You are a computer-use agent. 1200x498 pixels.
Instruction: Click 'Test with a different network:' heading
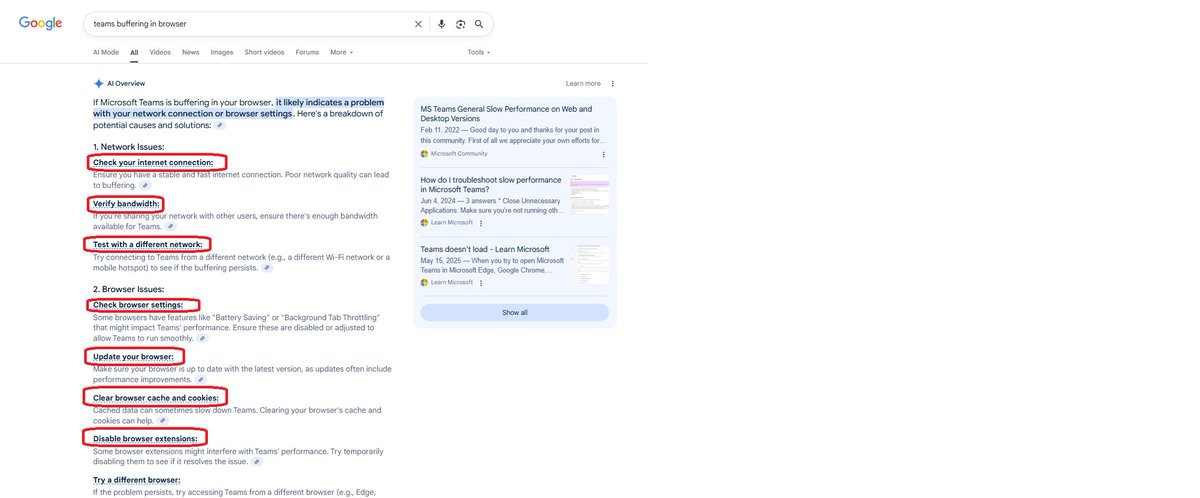click(148, 245)
